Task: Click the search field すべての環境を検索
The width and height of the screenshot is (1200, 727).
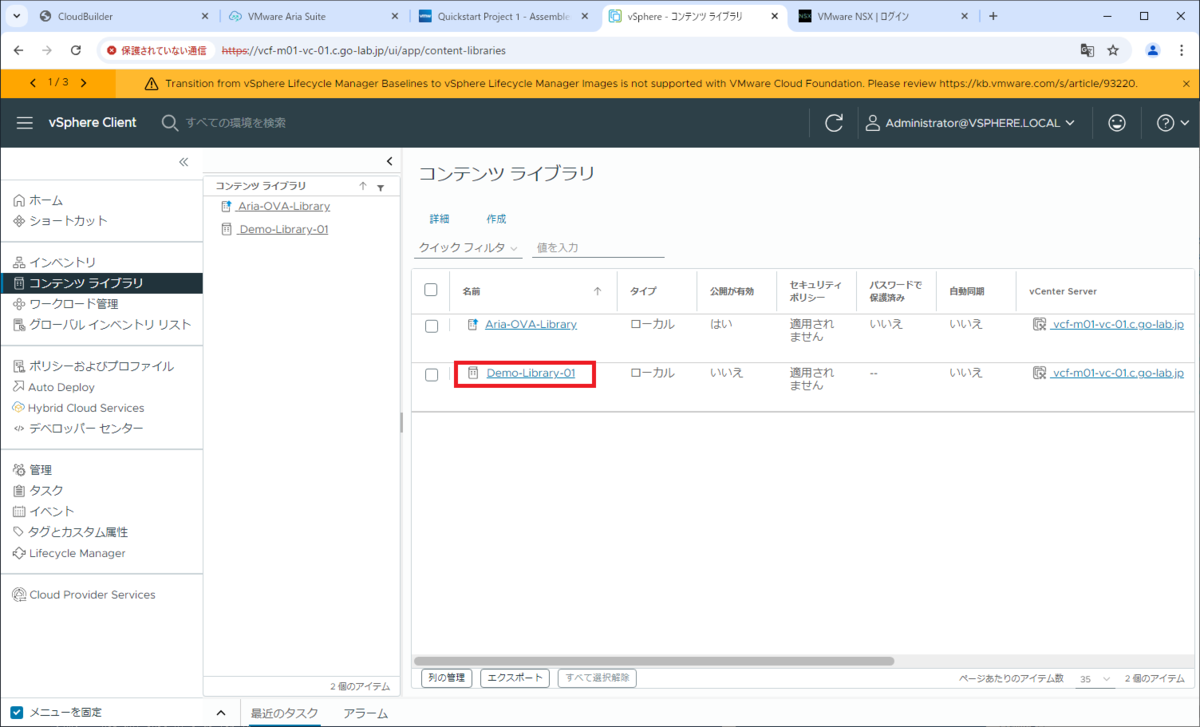Action: coord(235,123)
